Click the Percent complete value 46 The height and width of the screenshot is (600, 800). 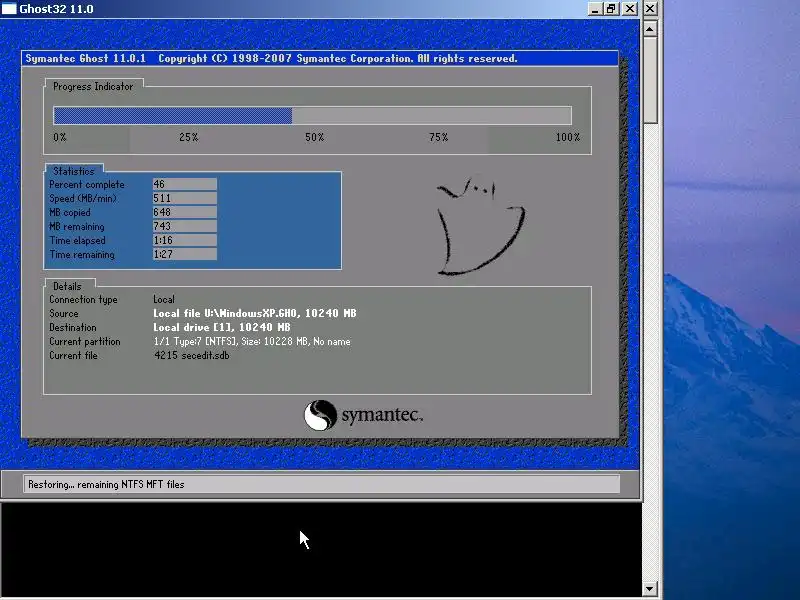(x=185, y=184)
